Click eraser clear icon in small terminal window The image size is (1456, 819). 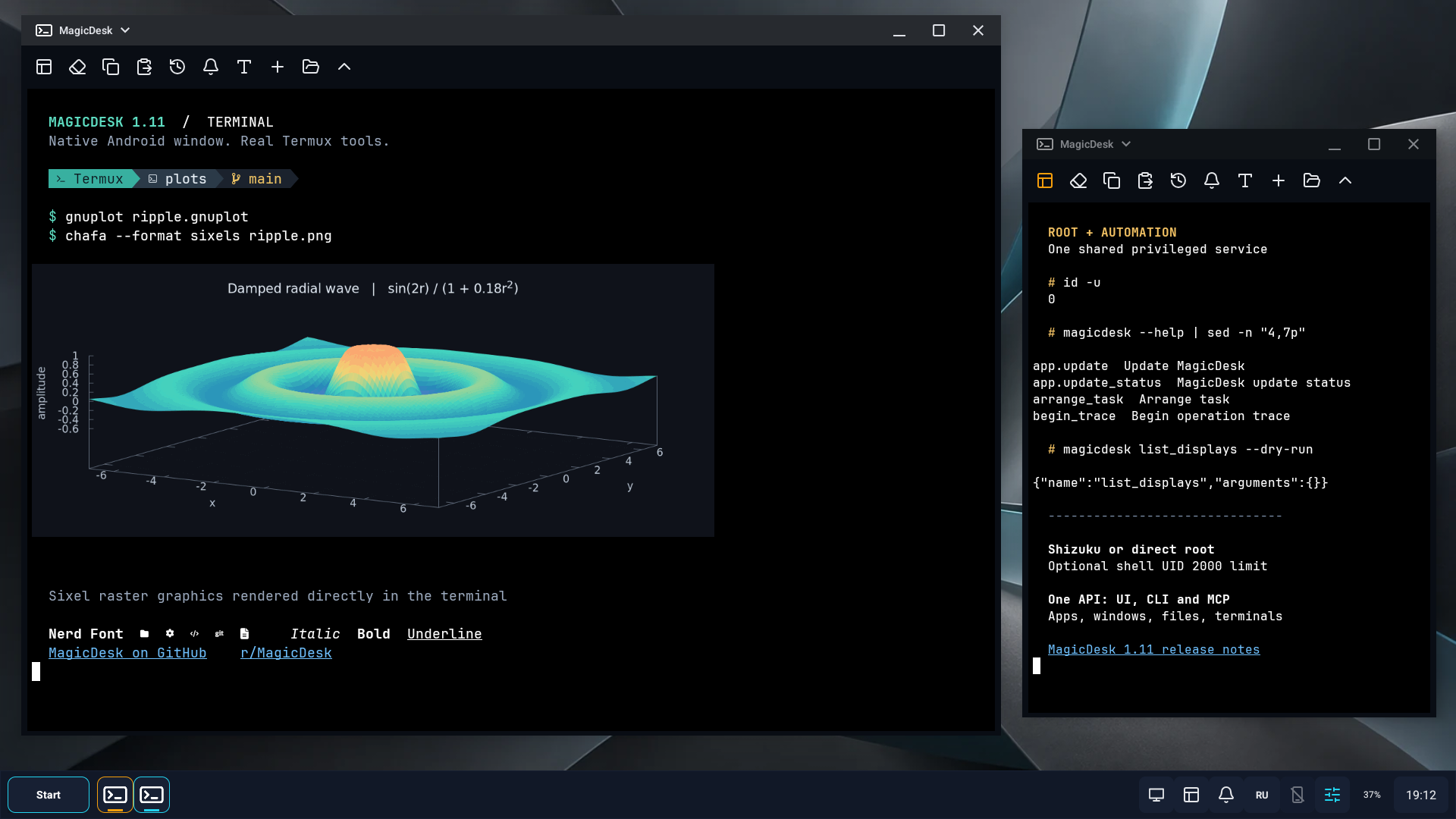[x=1078, y=180]
